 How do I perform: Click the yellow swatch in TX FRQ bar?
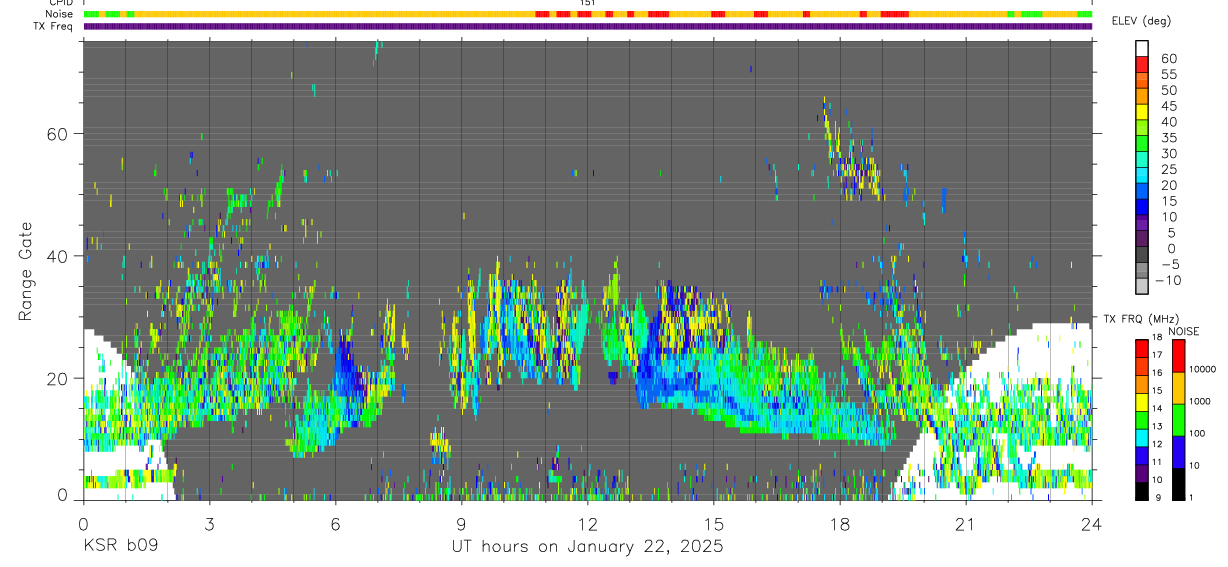click(x=1142, y=402)
